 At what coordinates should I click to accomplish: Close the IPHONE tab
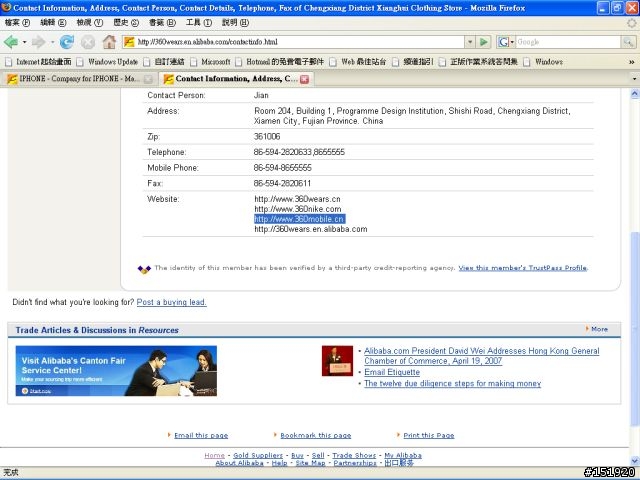[149, 79]
